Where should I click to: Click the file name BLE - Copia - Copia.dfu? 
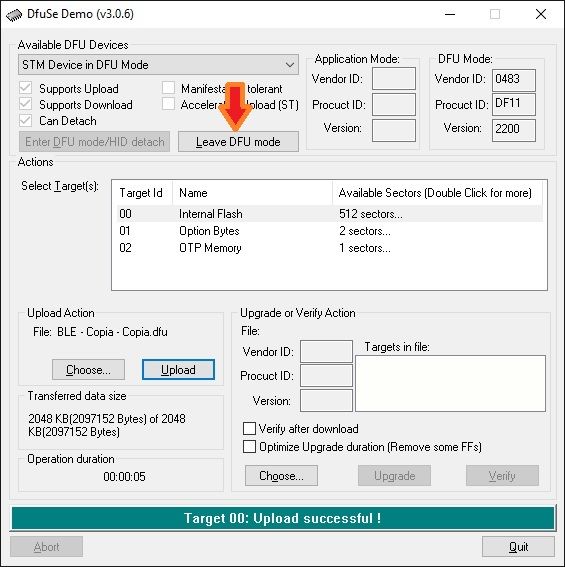pos(112,332)
